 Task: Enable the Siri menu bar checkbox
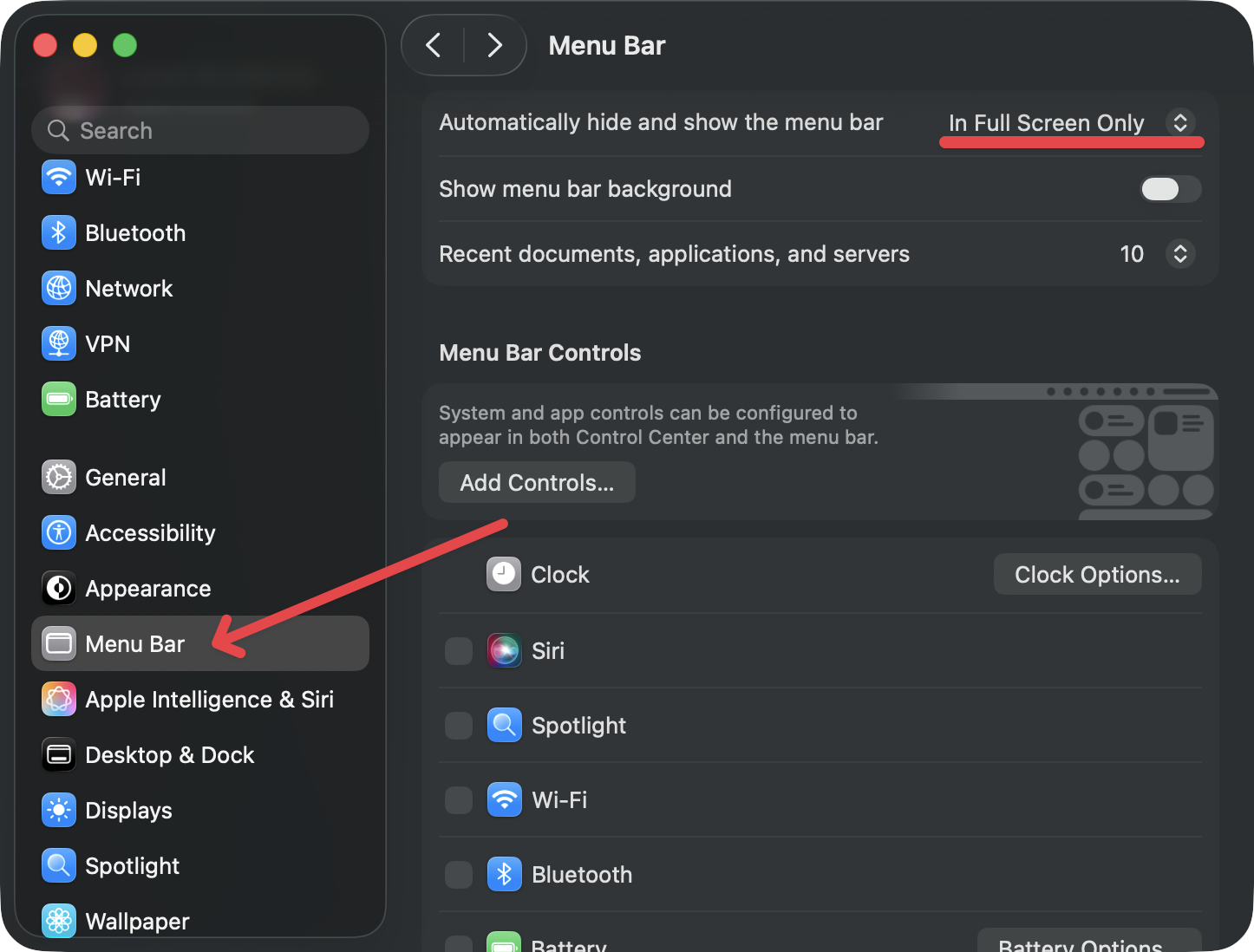[x=459, y=651]
